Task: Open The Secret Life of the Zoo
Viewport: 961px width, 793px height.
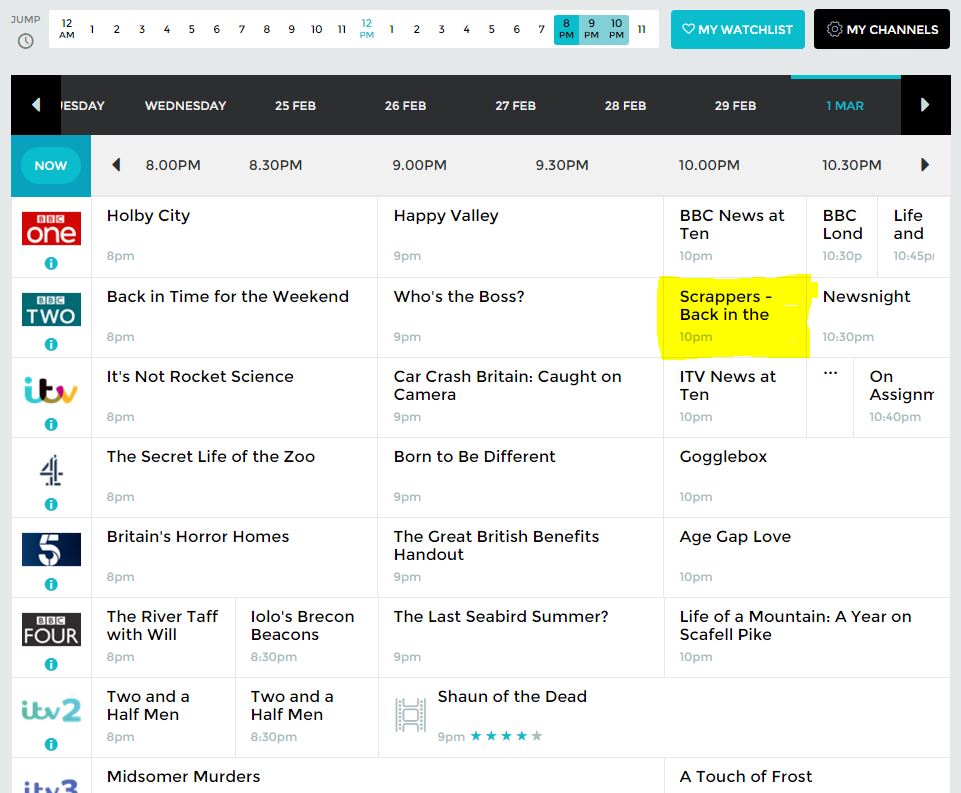Action: 234,478
